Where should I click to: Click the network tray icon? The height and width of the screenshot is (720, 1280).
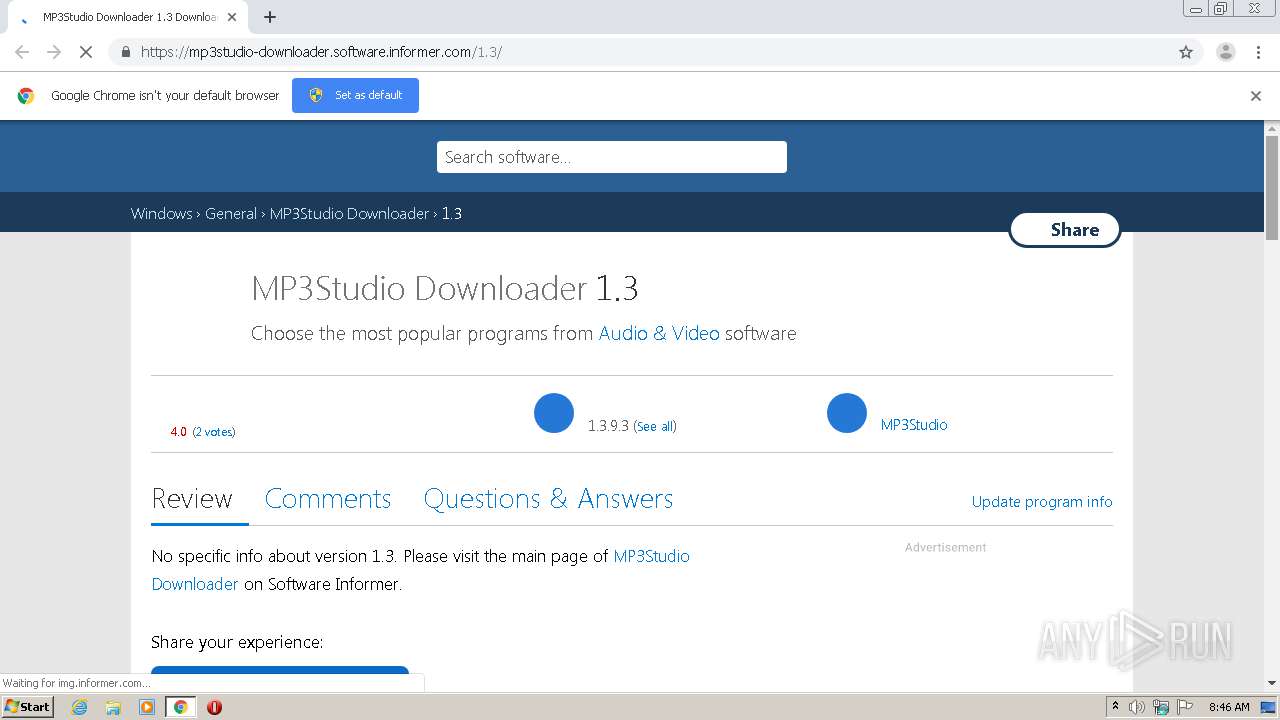click(x=1161, y=707)
